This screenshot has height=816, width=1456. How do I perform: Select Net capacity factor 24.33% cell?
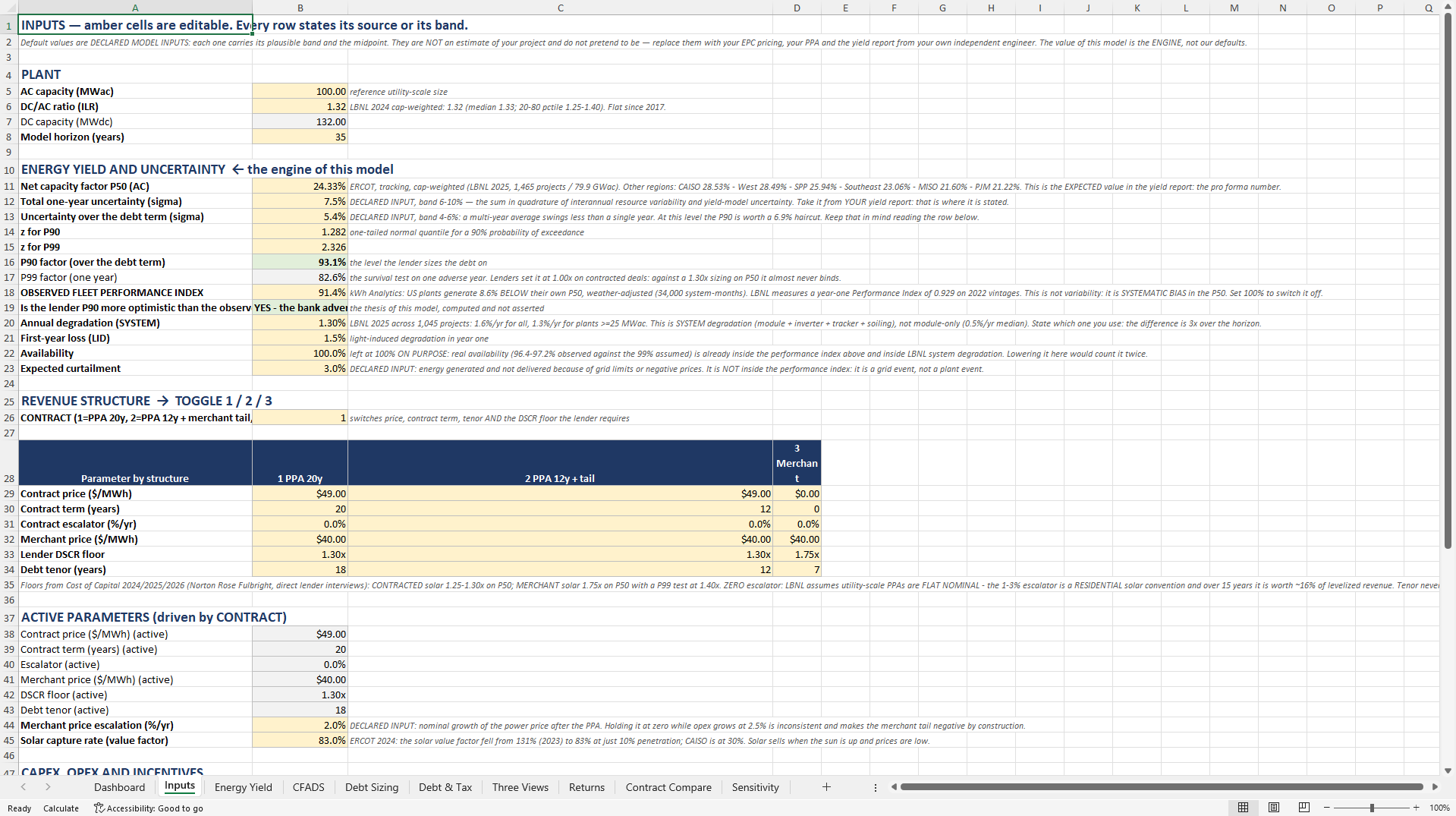300,186
